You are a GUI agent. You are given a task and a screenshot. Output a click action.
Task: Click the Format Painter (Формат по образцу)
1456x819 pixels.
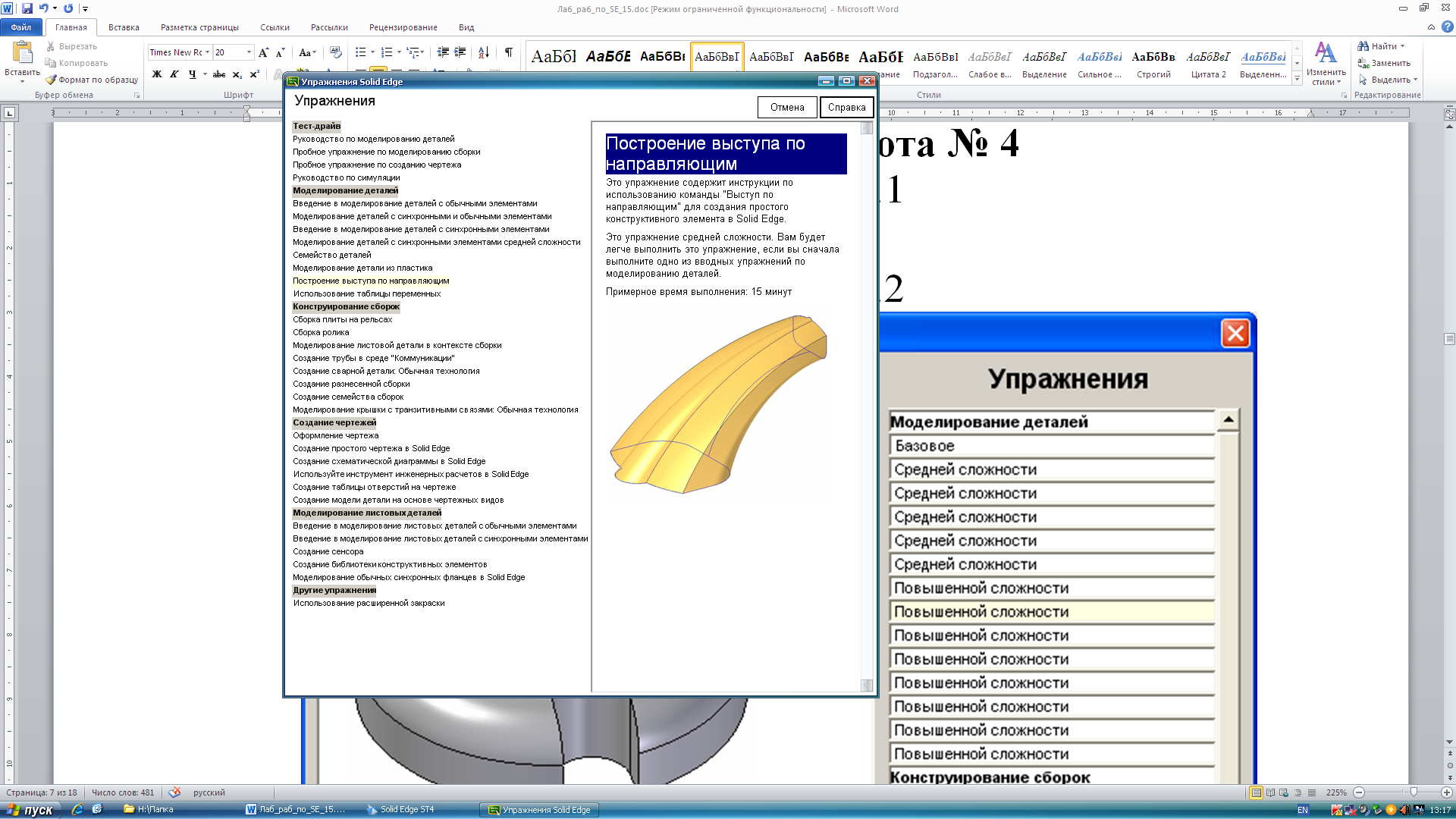pyautogui.click(x=92, y=80)
